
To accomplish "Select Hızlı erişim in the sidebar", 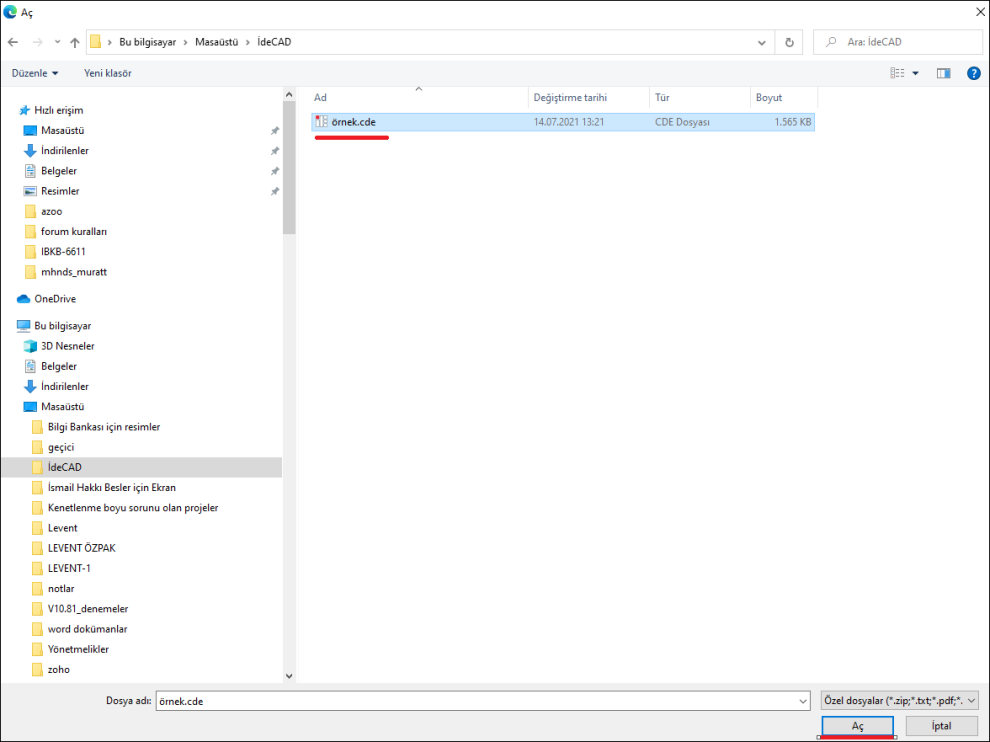I will coord(58,111).
